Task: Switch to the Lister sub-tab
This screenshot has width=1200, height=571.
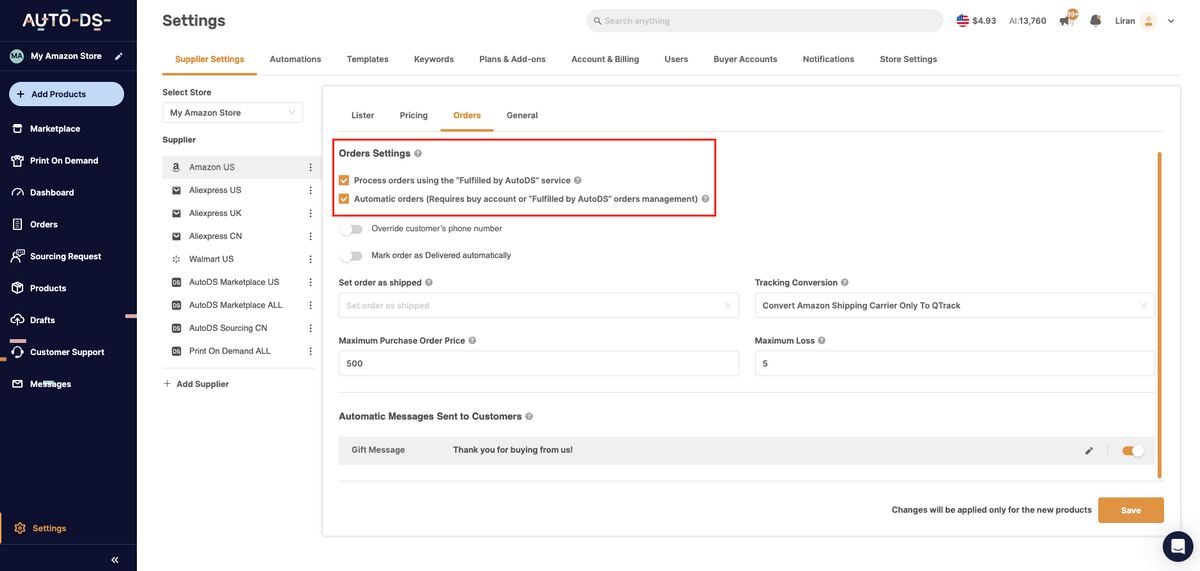Action: coord(363,116)
